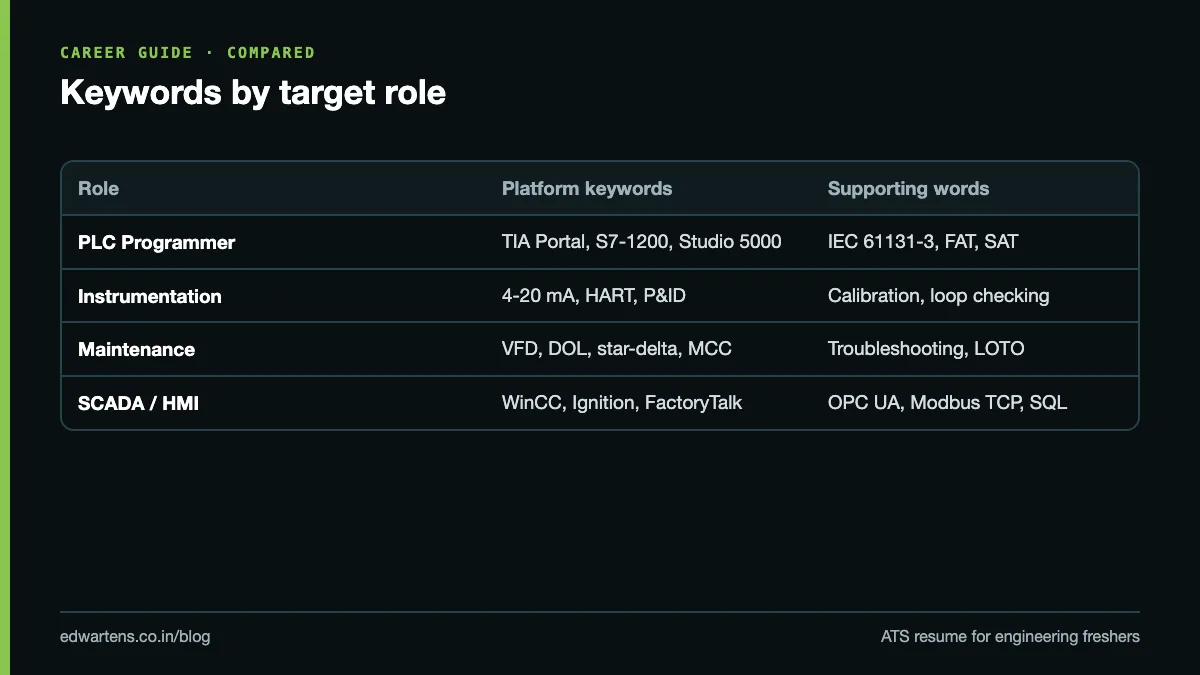Screen dimensions: 1200x675
Task: Click the 'Calibration, loop checking' cell
Action: [x=939, y=296]
